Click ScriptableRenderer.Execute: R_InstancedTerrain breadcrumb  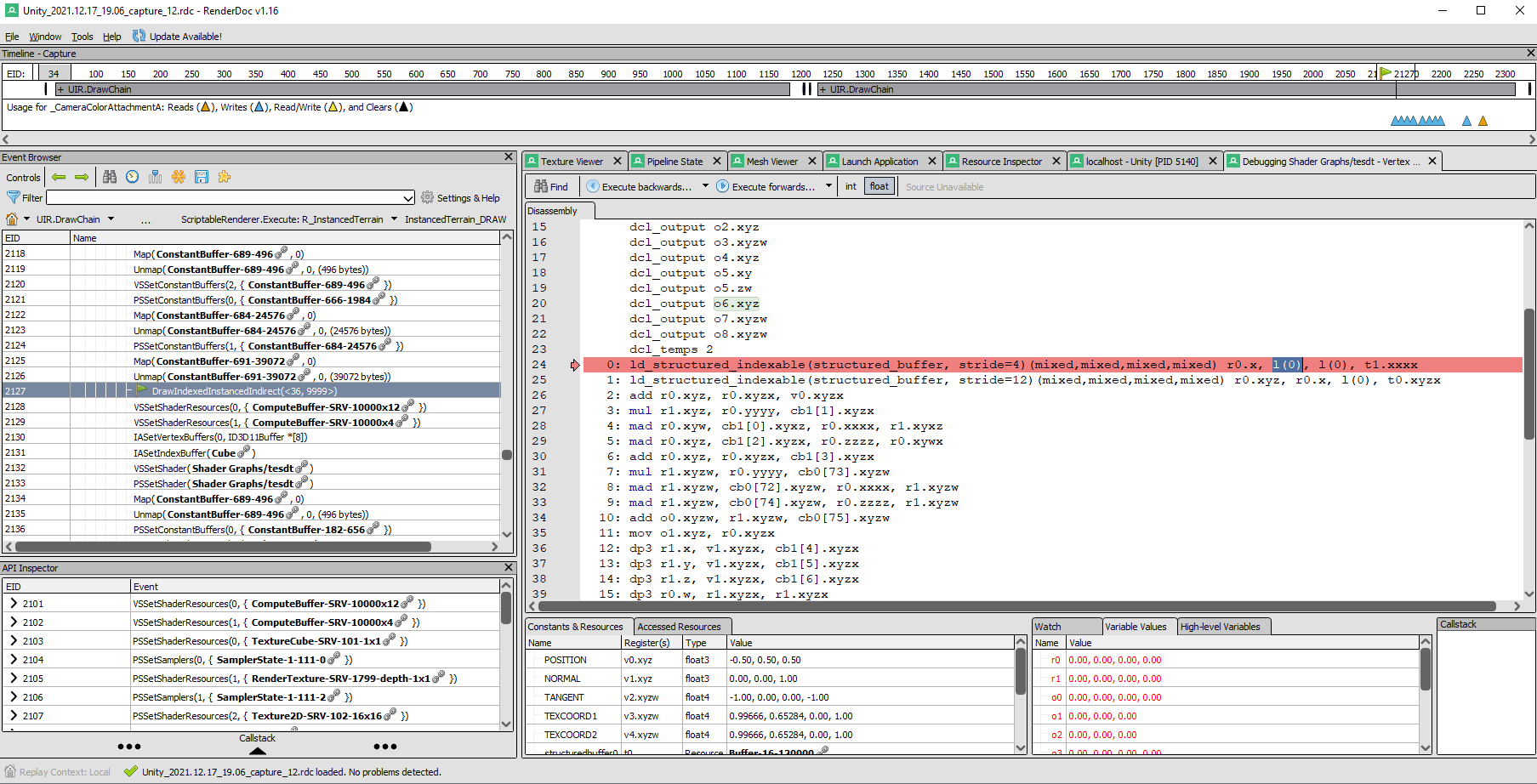[x=282, y=219]
